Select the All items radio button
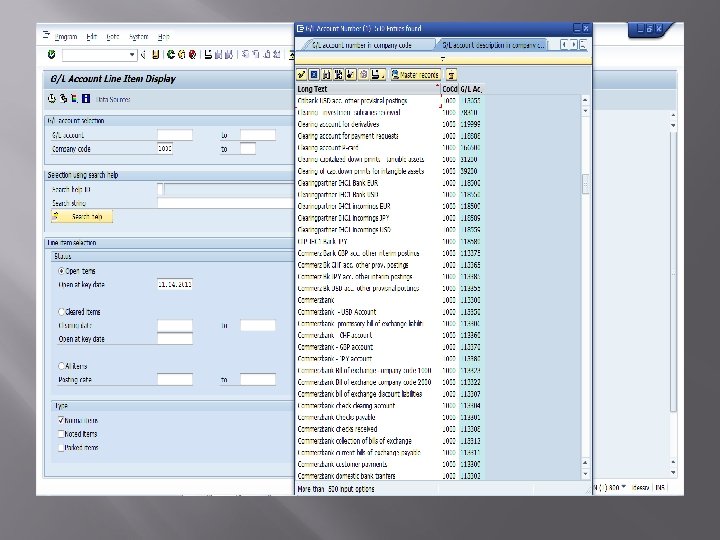 coord(61,366)
